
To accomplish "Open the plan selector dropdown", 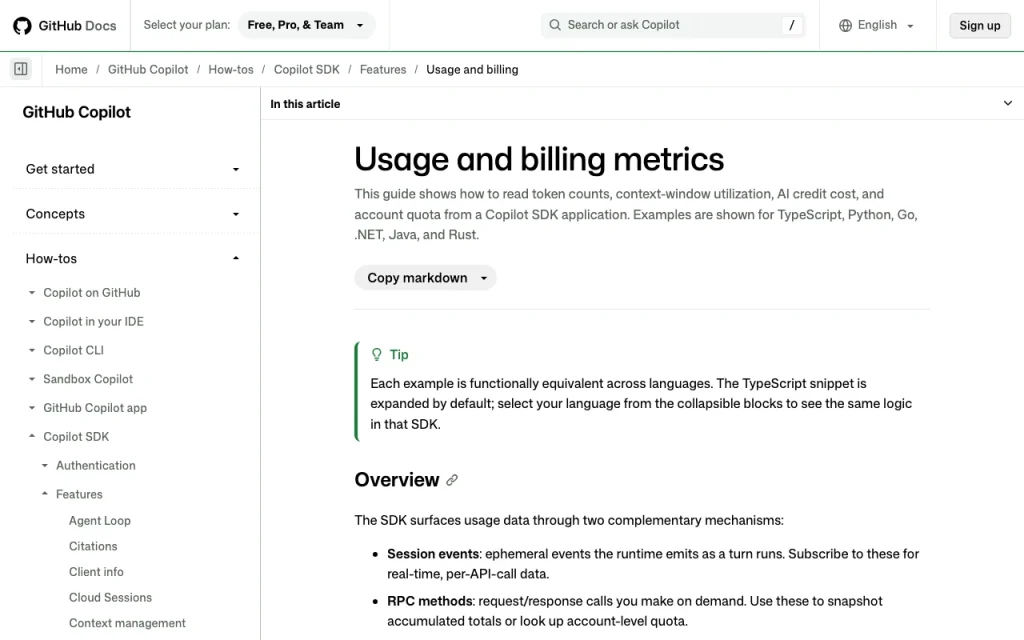I will click(306, 25).
